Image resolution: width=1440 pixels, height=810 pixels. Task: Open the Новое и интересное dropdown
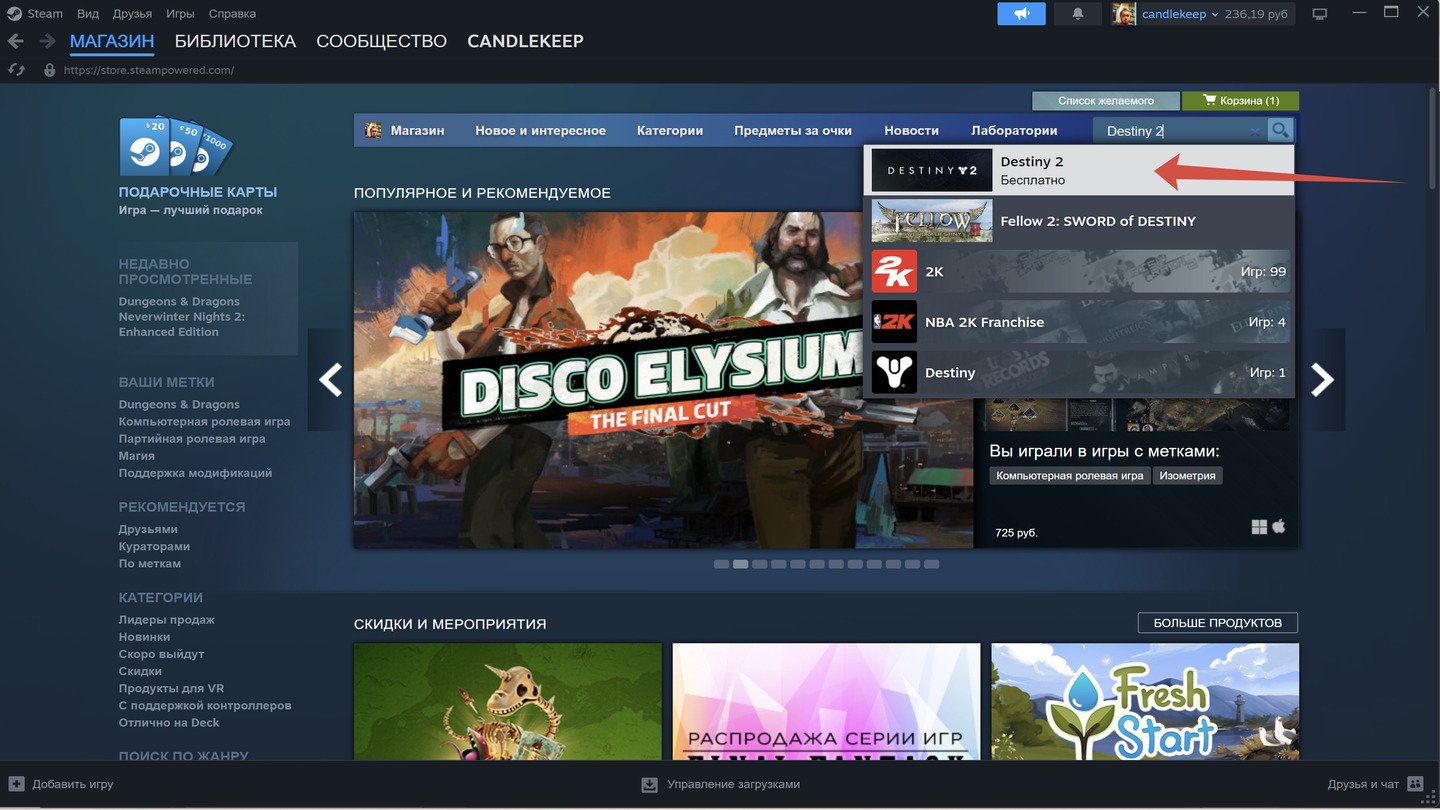click(x=540, y=130)
